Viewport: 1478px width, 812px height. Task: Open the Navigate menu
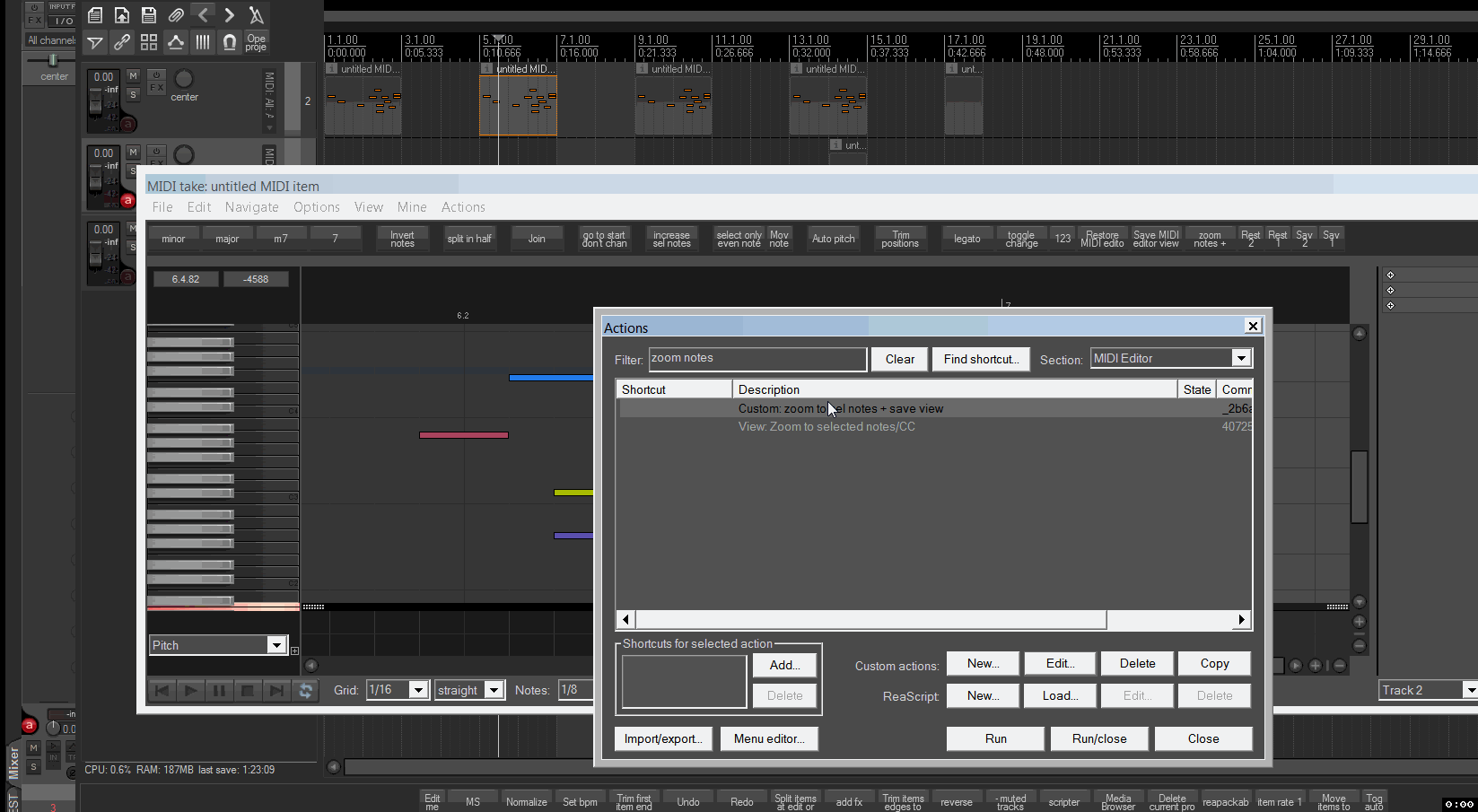tap(252, 207)
